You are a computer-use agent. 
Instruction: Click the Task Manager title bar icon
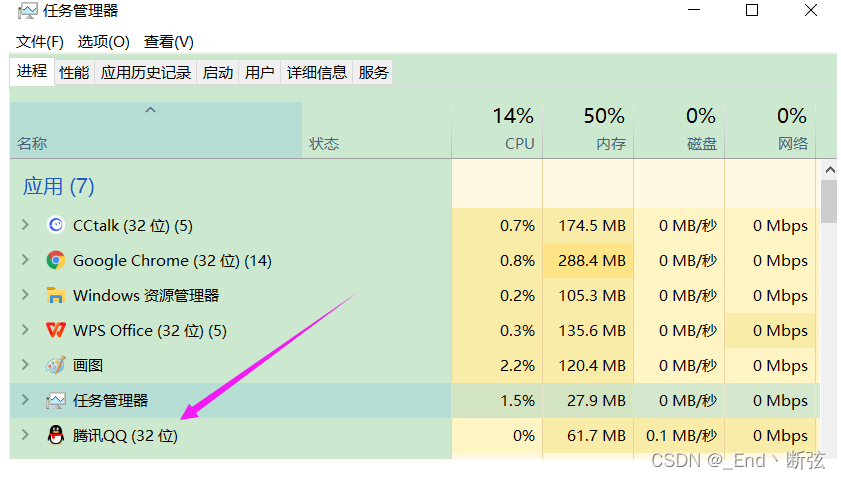coord(27,11)
